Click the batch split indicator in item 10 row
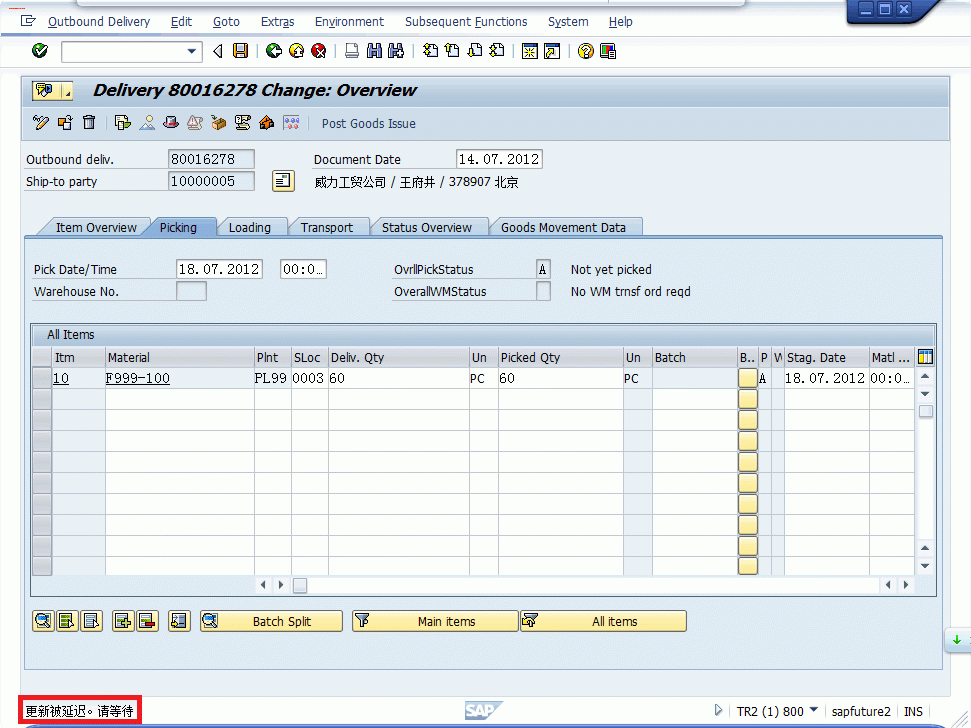This screenshot has width=971, height=728. pyautogui.click(x=747, y=378)
